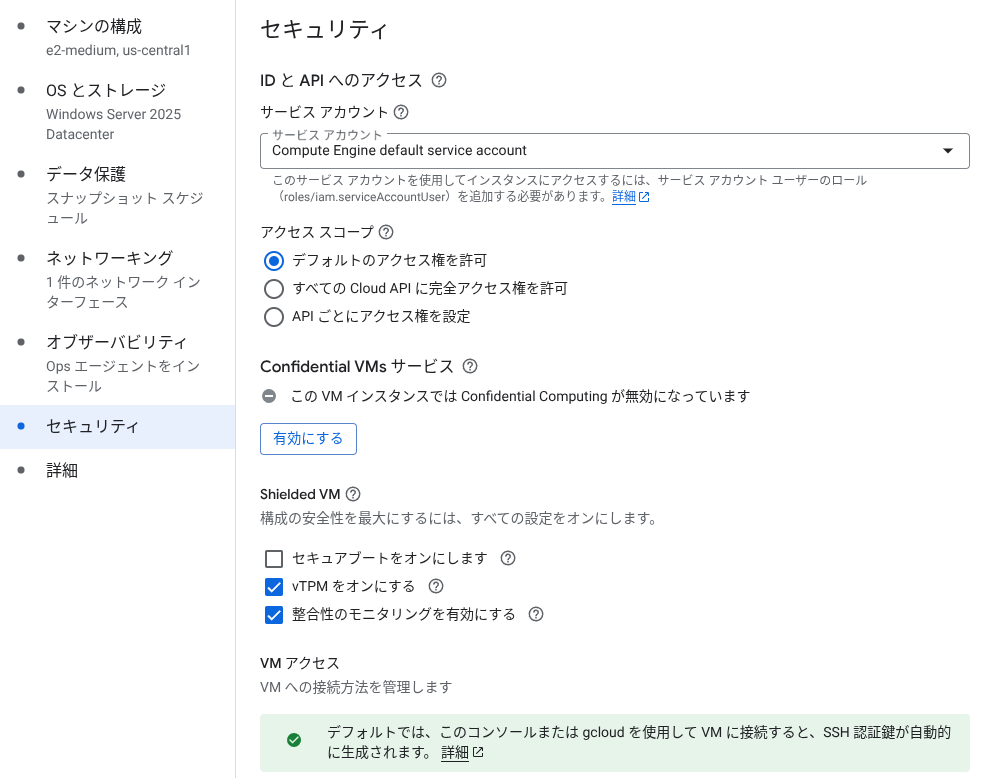
Task: Open マシンの構成 section in sidebar
Action: click(117, 37)
